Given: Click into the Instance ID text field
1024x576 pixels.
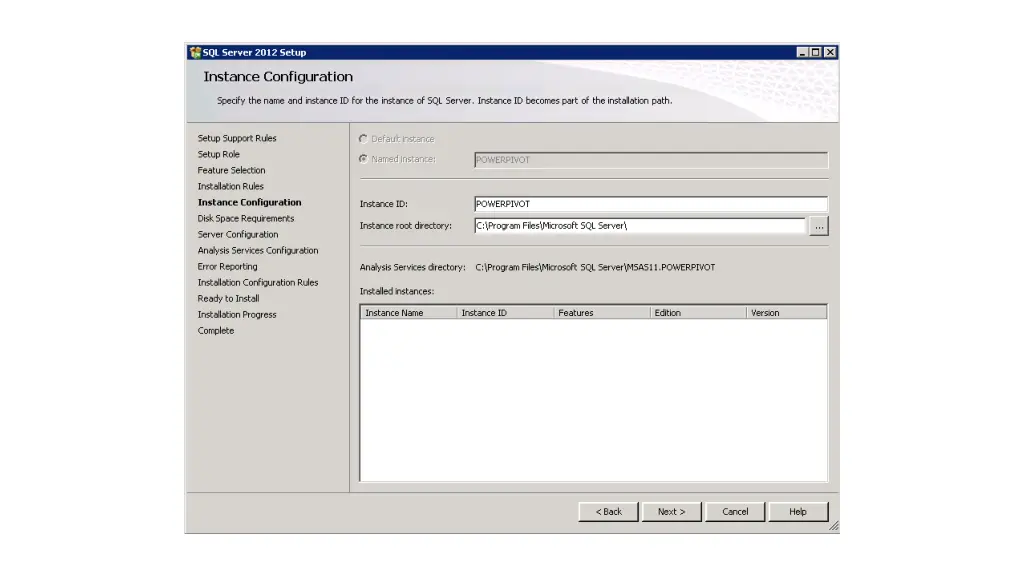Looking at the screenshot, I should 650,204.
